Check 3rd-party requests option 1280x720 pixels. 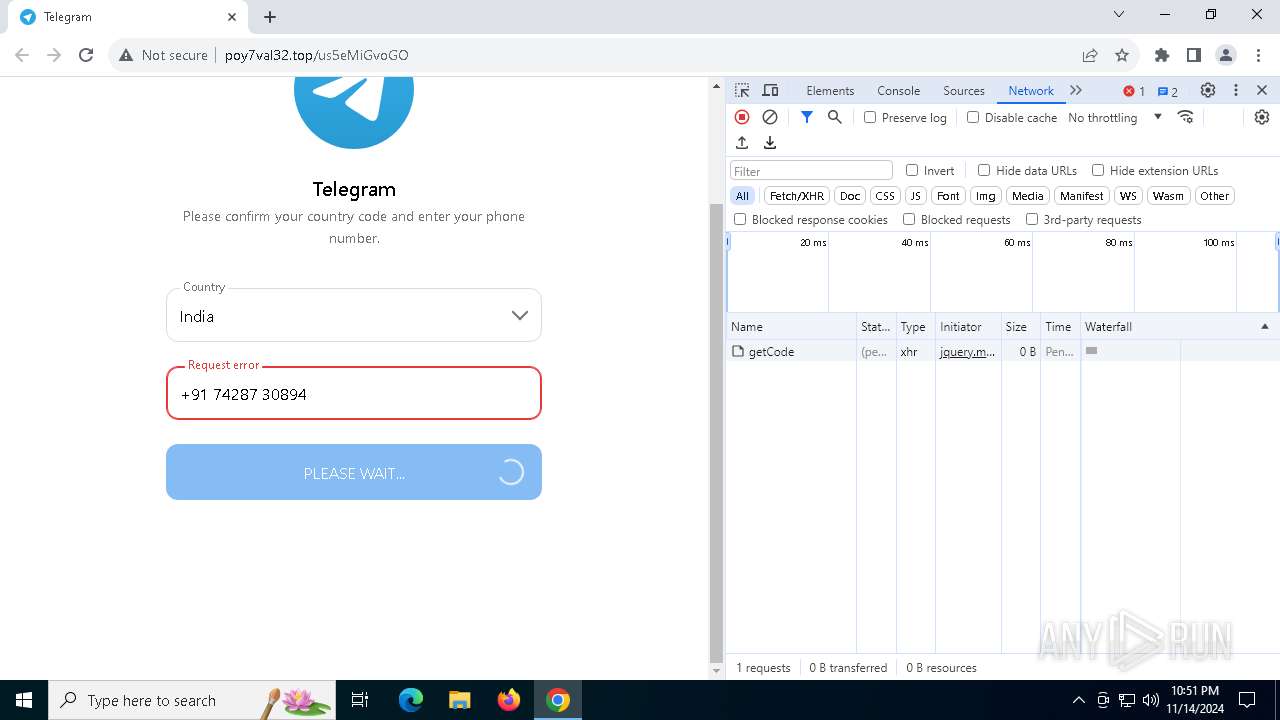(1032, 219)
